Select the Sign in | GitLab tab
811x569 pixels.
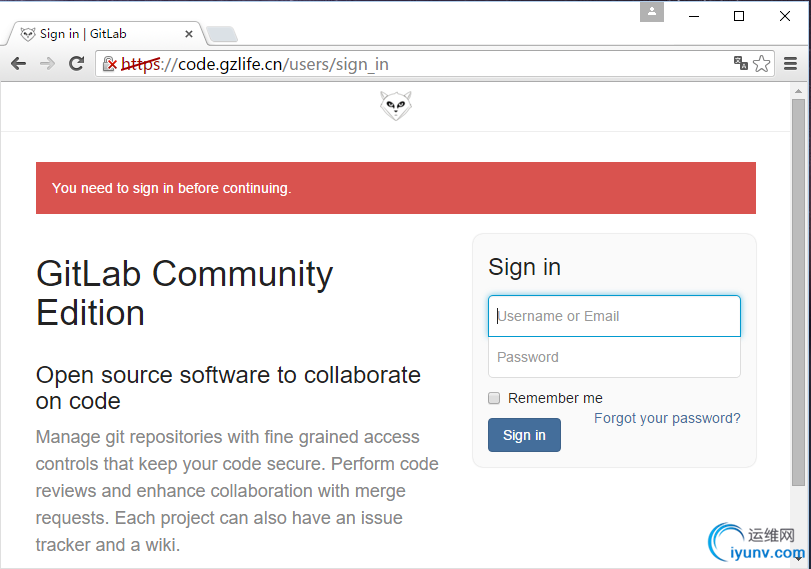coord(106,34)
